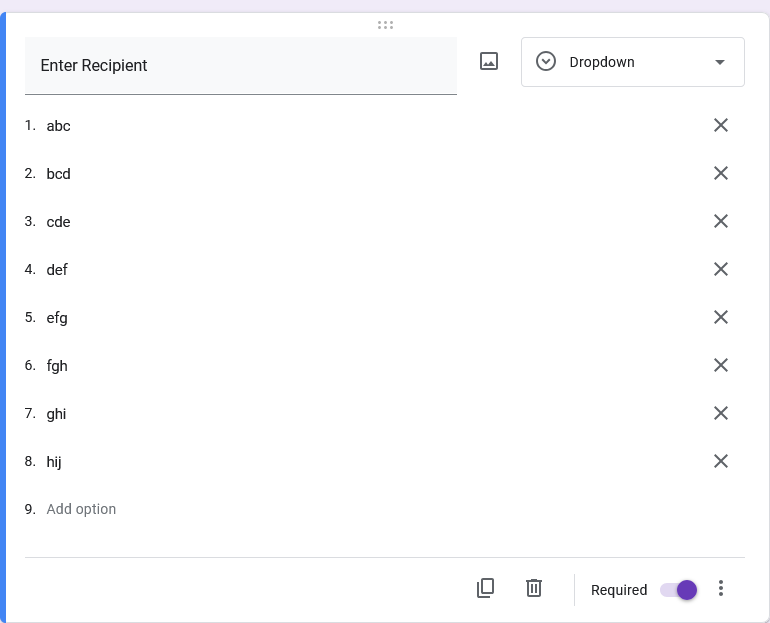Grab the question drag handle dots
The width and height of the screenshot is (770, 623).
(385, 25)
